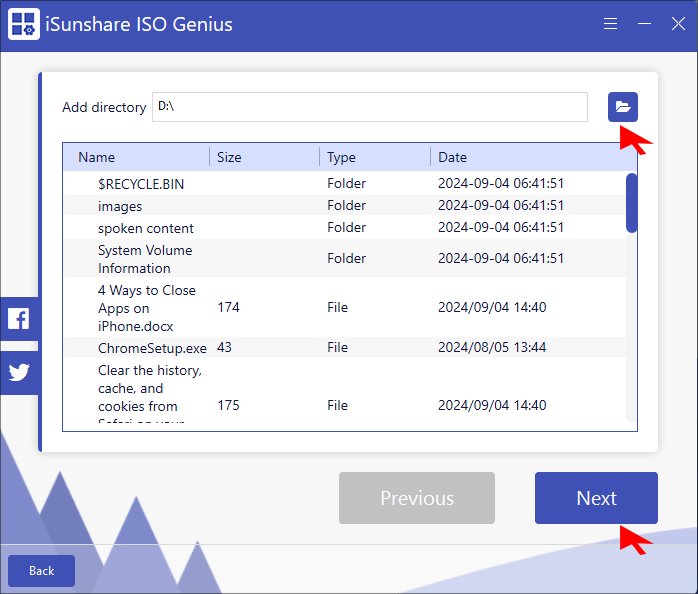Viewport: 698px width, 594px height.
Task: Sort list by Name column header
Action: coord(97,157)
